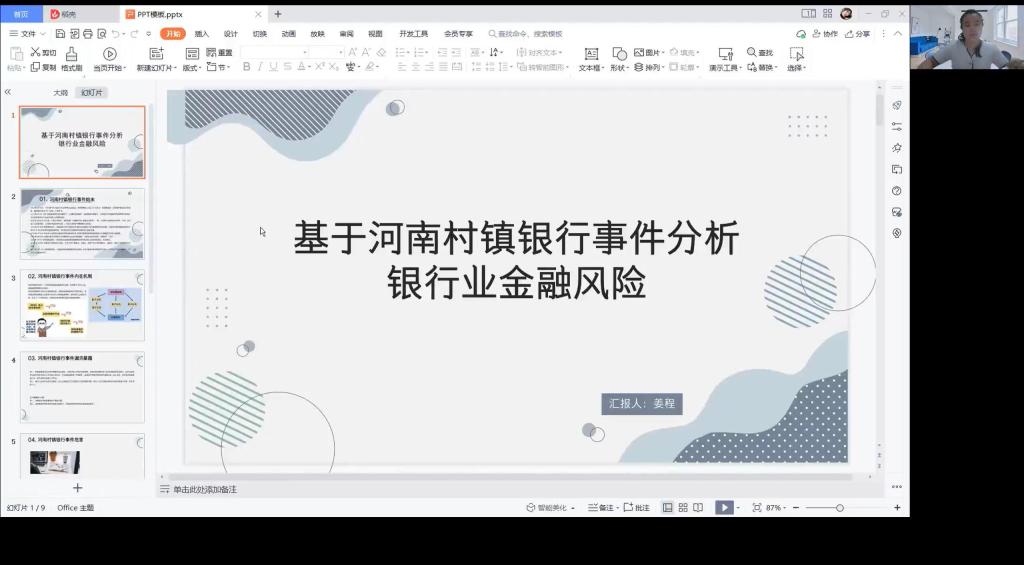
Task: Click the Share (分享) button
Action: pyautogui.click(x=857, y=34)
